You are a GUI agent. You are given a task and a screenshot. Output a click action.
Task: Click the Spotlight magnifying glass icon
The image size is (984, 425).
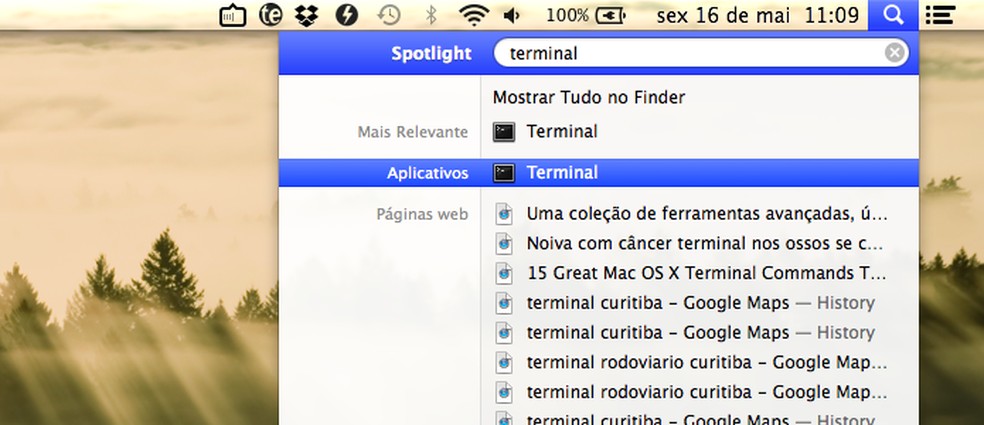[x=893, y=15]
